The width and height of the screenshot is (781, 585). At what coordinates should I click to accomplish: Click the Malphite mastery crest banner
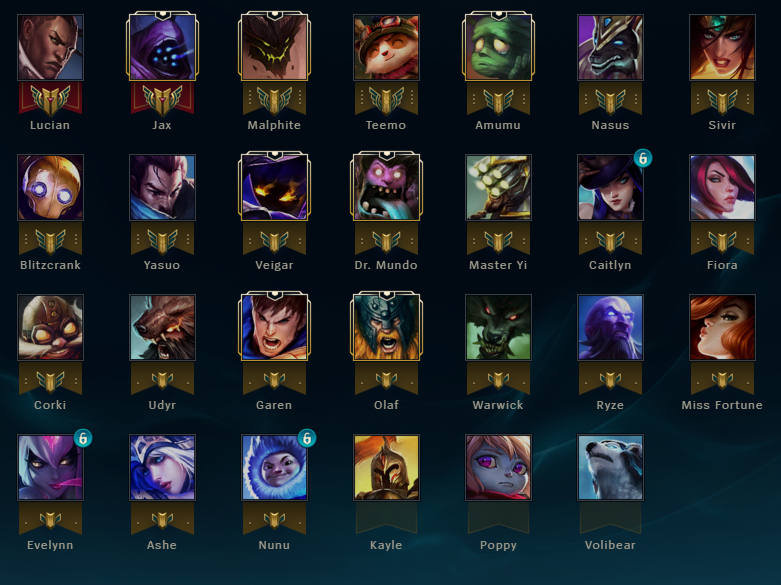(274, 100)
